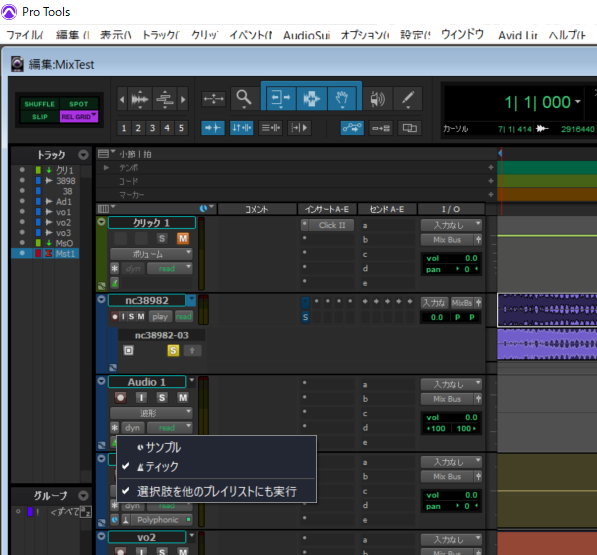Click horizontal zoom in arrow
The width and height of the screenshot is (597, 555).
[x=183, y=99]
